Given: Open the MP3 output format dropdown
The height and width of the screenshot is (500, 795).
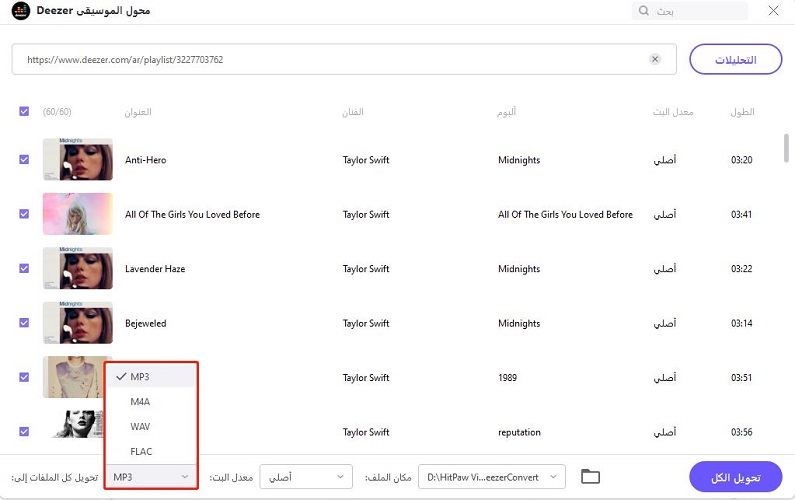Looking at the screenshot, I should point(151,477).
